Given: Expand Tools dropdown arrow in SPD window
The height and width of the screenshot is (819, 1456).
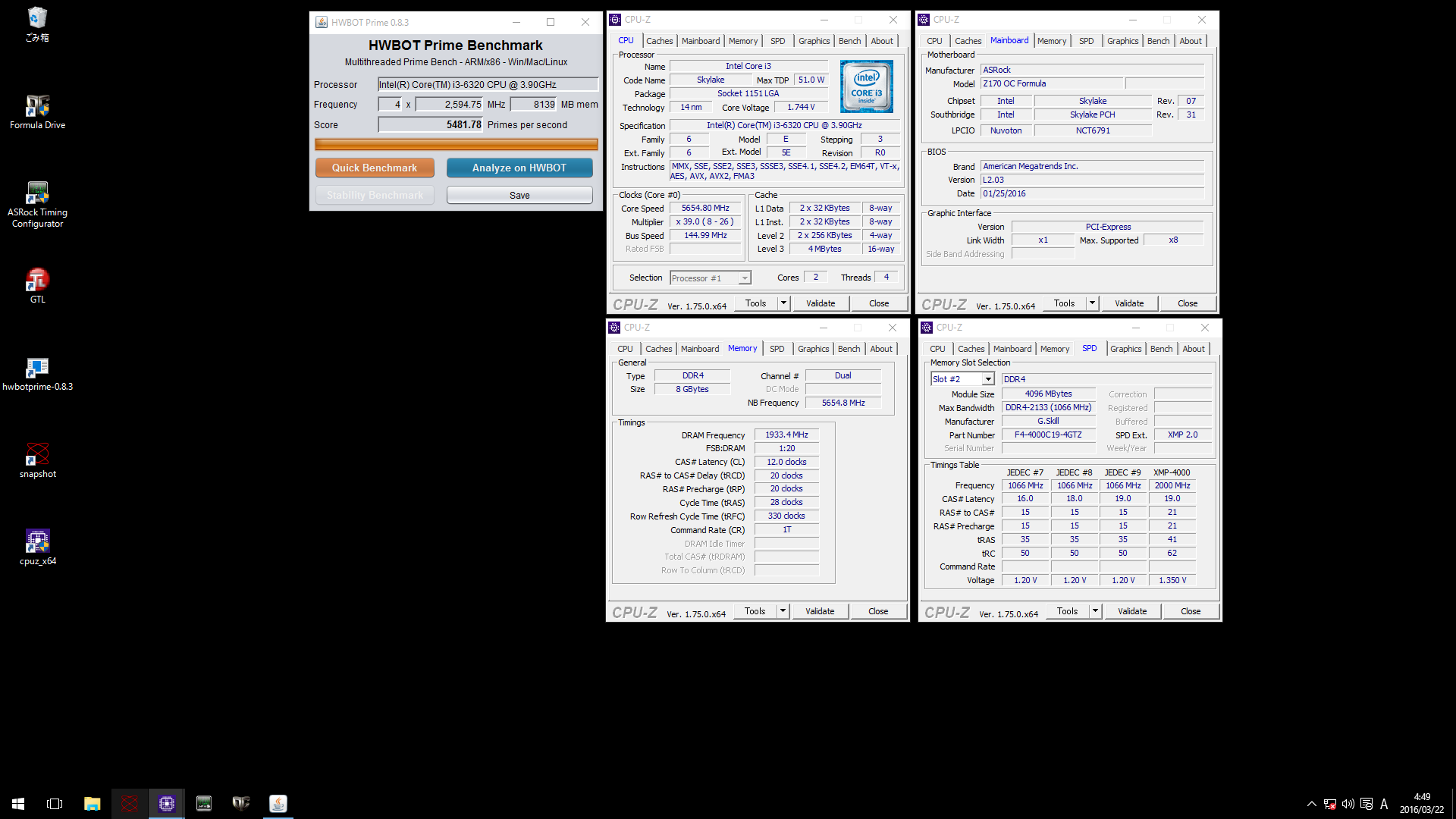Looking at the screenshot, I should point(1095,611).
